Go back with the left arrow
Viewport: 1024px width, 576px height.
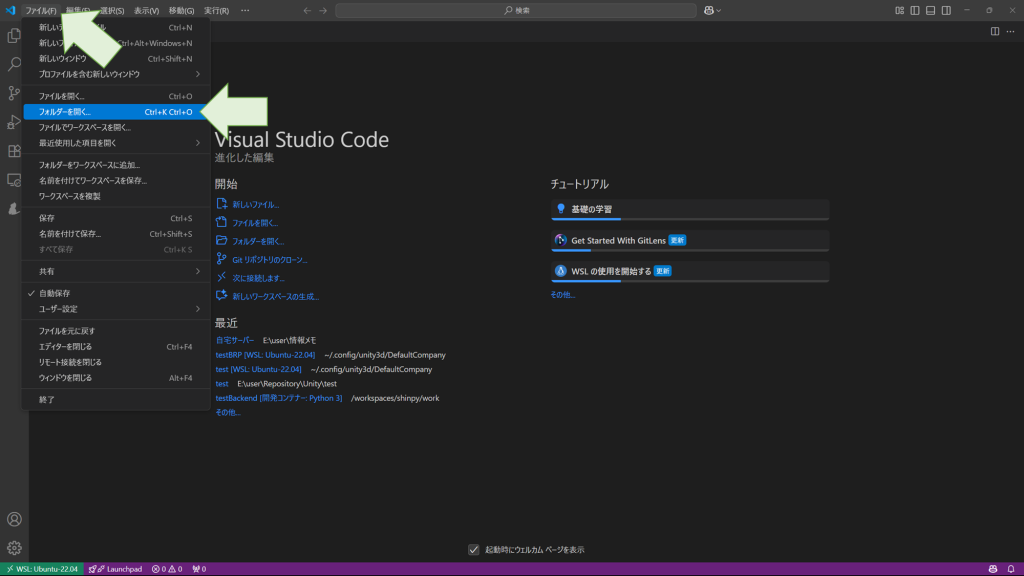(x=307, y=10)
